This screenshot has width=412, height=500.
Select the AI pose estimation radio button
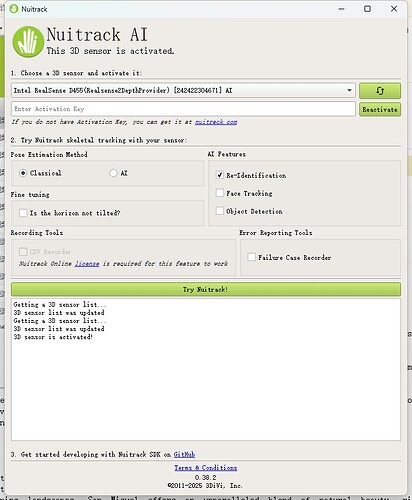click(113, 173)
